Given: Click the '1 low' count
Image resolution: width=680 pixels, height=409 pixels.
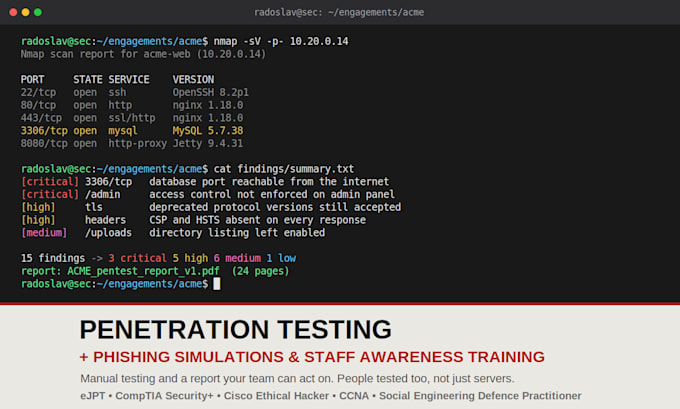Looking at the screenshot, I should (281, 258).
